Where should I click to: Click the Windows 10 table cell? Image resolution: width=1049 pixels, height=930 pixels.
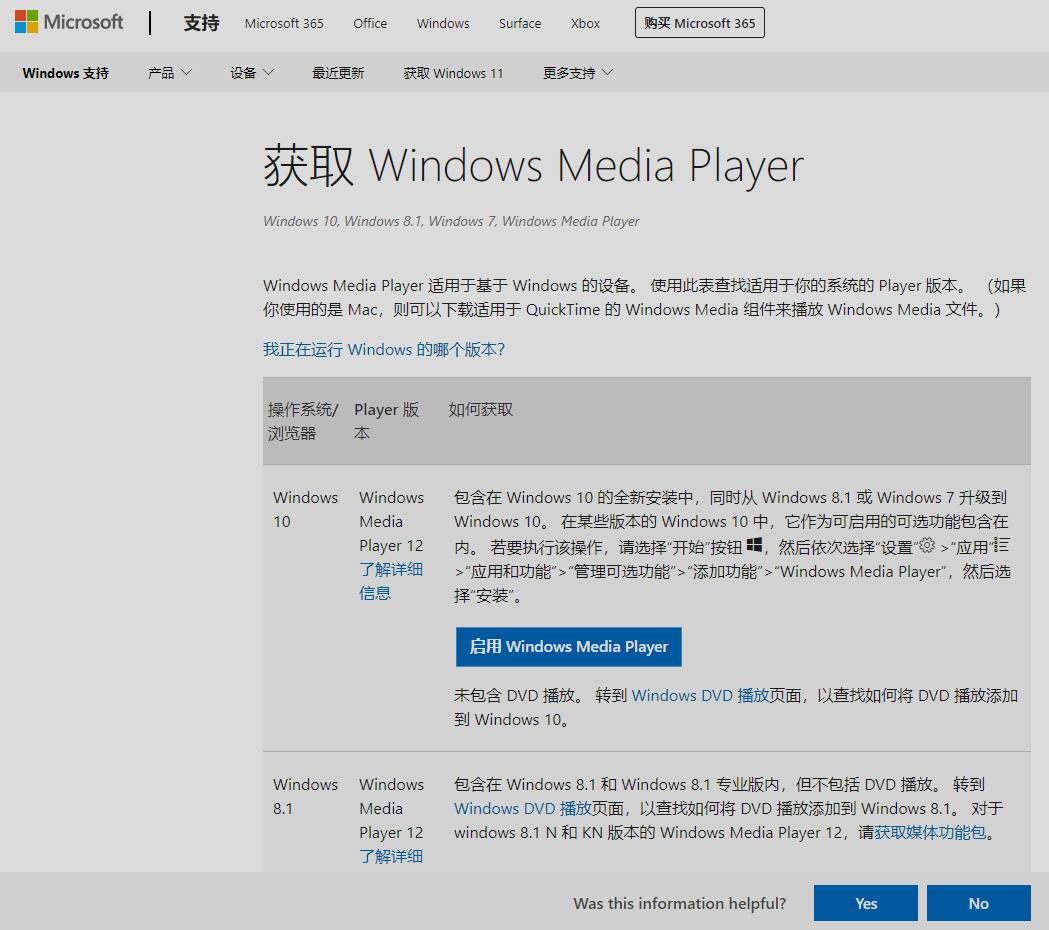point(305,509)
